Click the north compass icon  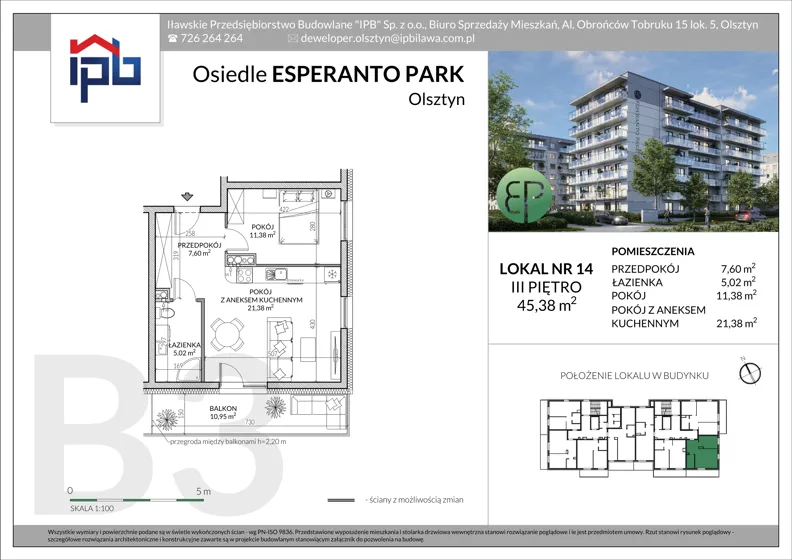[750, 372]
